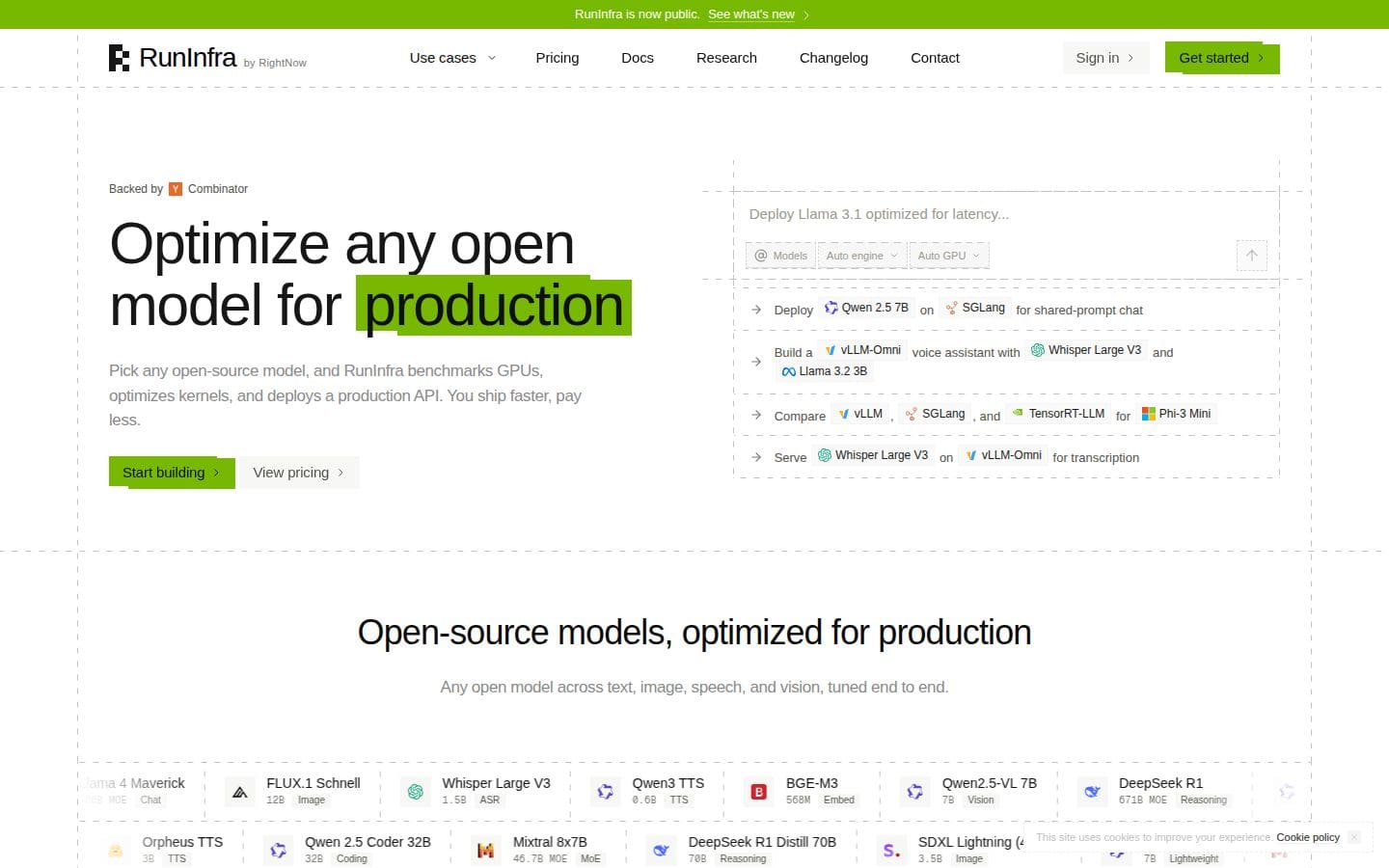Image resolution: width=1389 pixels, height=868 pixels.
Task: Dismiss the cookie notice with the X
Action: coord(1354,837)
